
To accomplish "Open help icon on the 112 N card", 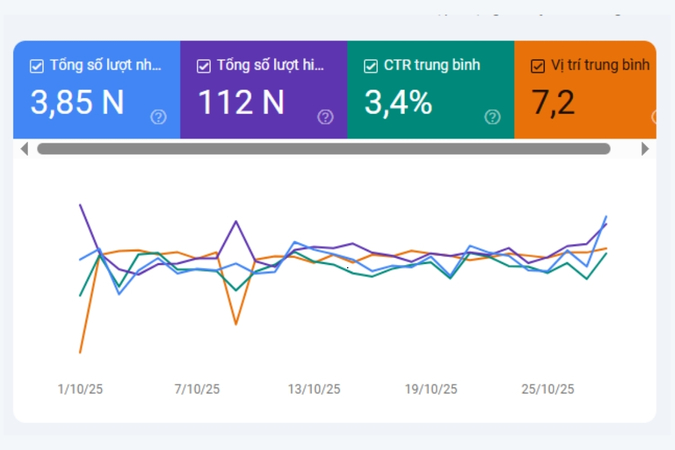I will pyautogui.click(x=325, y=117).
